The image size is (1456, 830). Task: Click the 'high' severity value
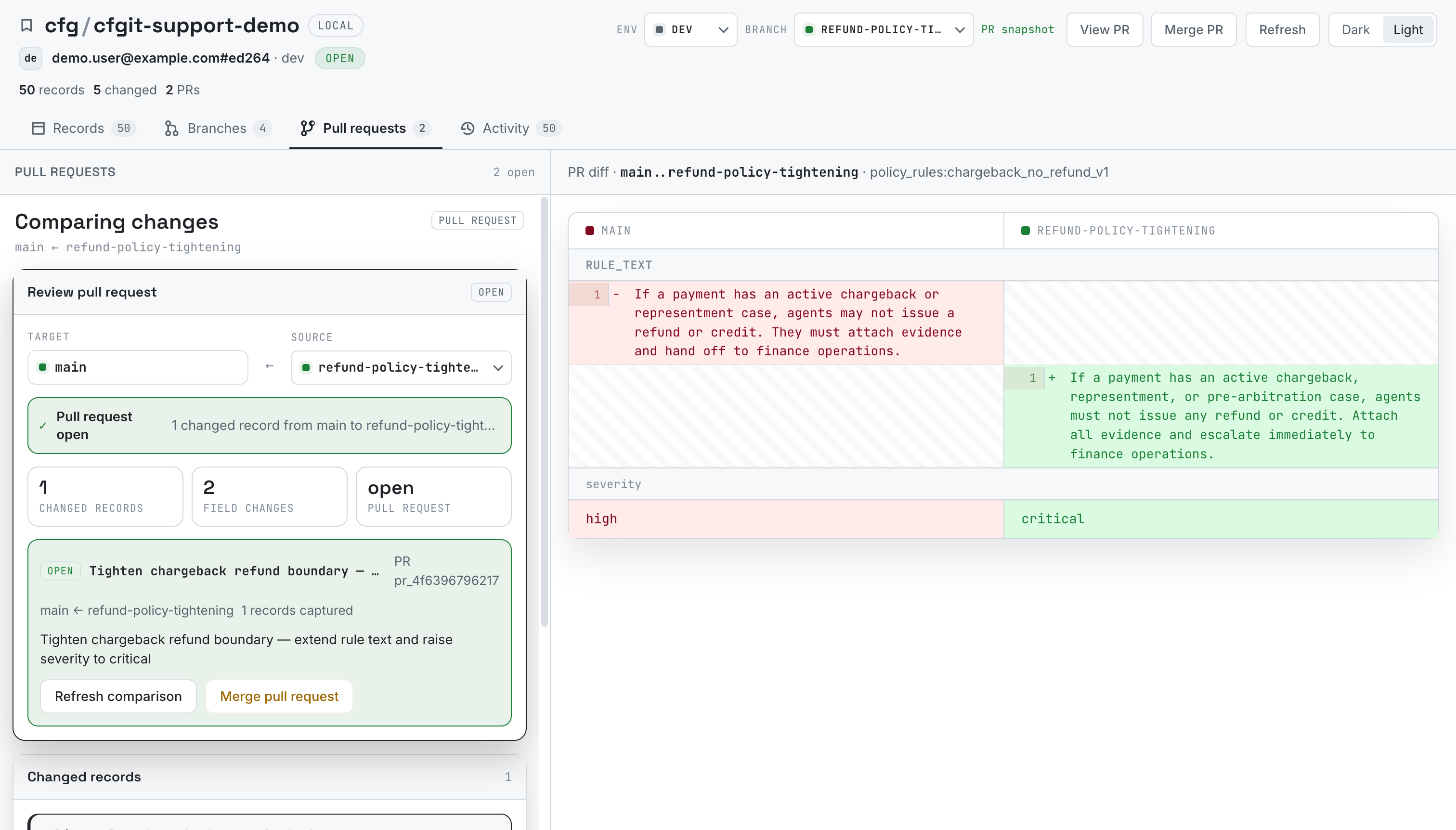(x=601, y=519)
